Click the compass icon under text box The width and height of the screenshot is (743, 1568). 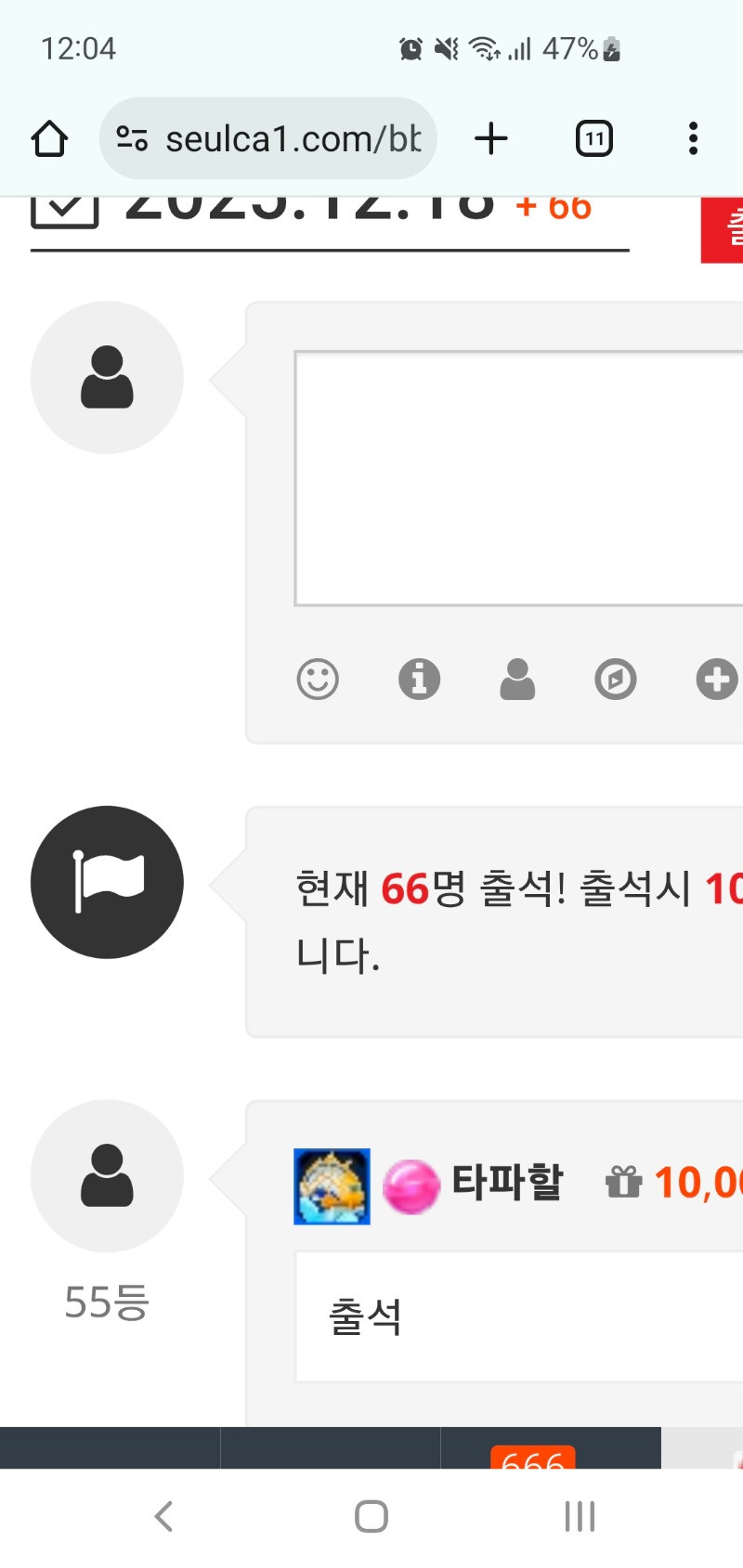point(616,680)
